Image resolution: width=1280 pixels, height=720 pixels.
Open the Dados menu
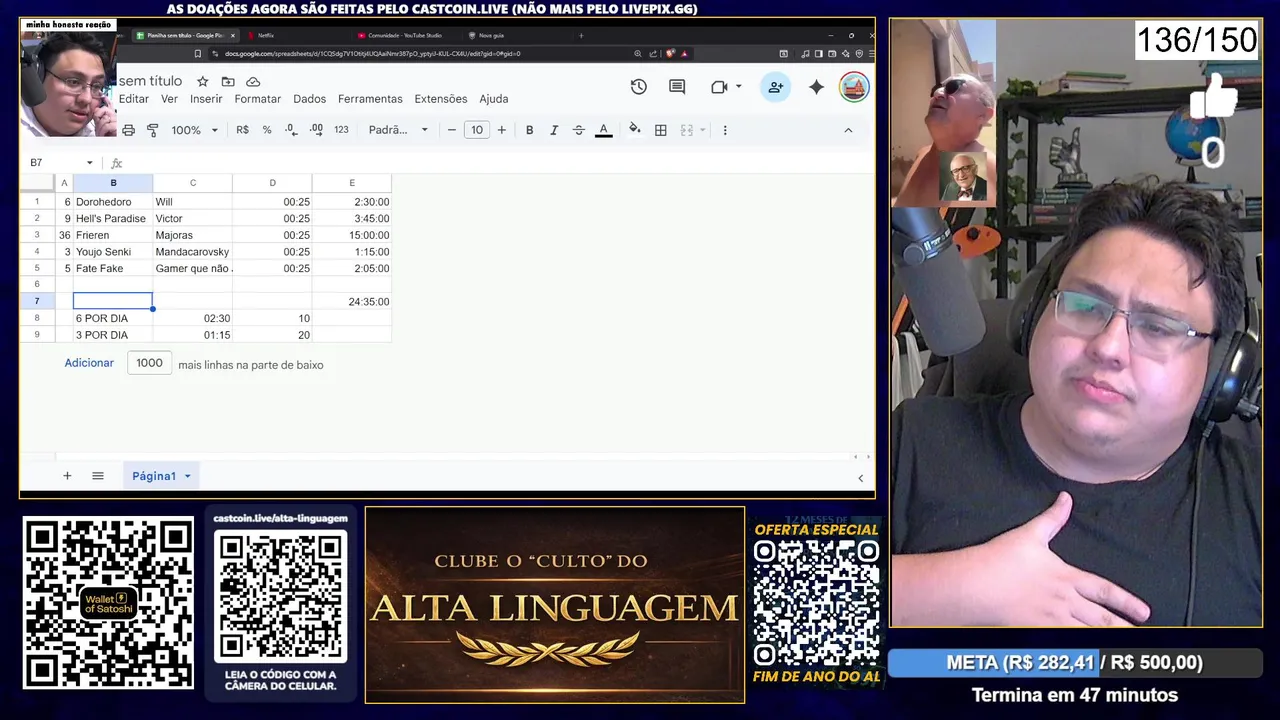(309, 99)
